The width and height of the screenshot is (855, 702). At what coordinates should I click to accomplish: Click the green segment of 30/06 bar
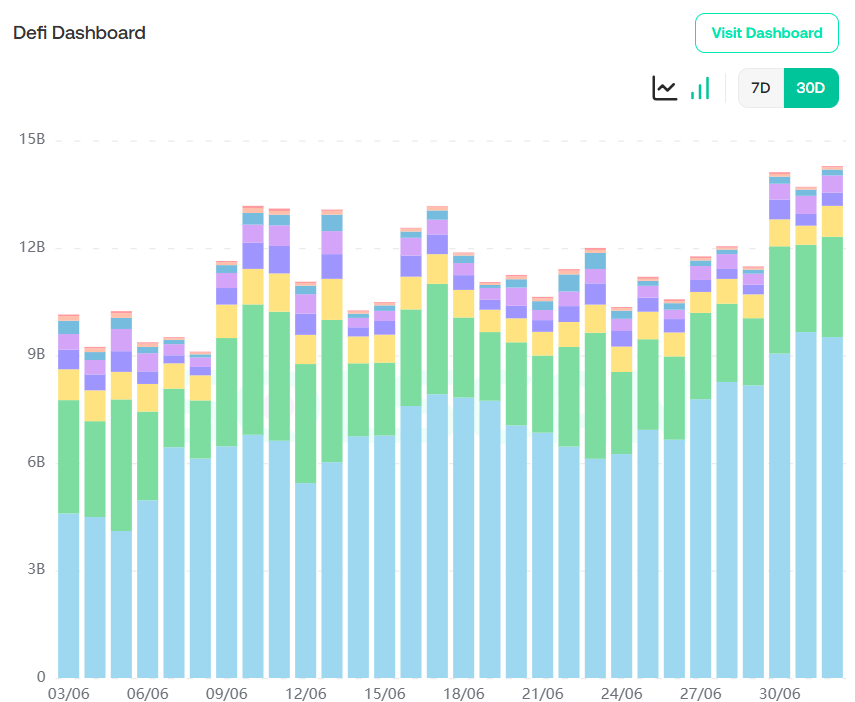click(x=780, y=299)
